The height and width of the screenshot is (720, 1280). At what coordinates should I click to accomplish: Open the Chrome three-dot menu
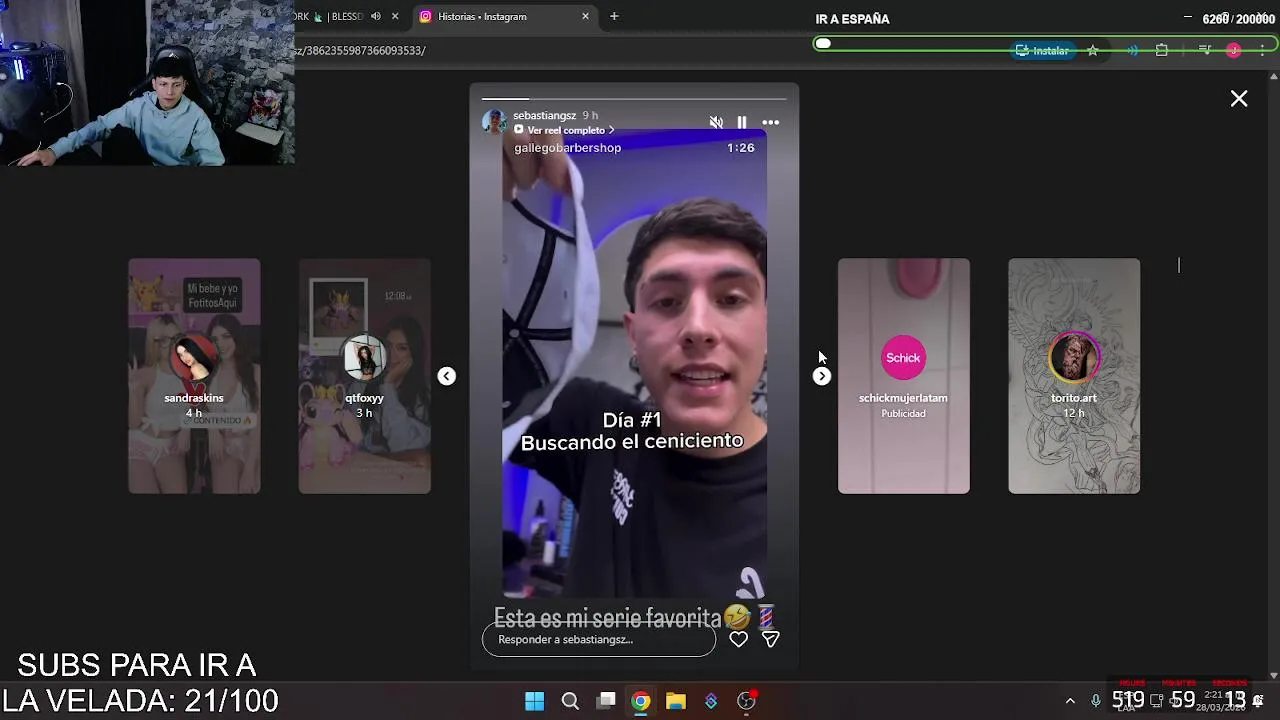tap(1260, 50)
